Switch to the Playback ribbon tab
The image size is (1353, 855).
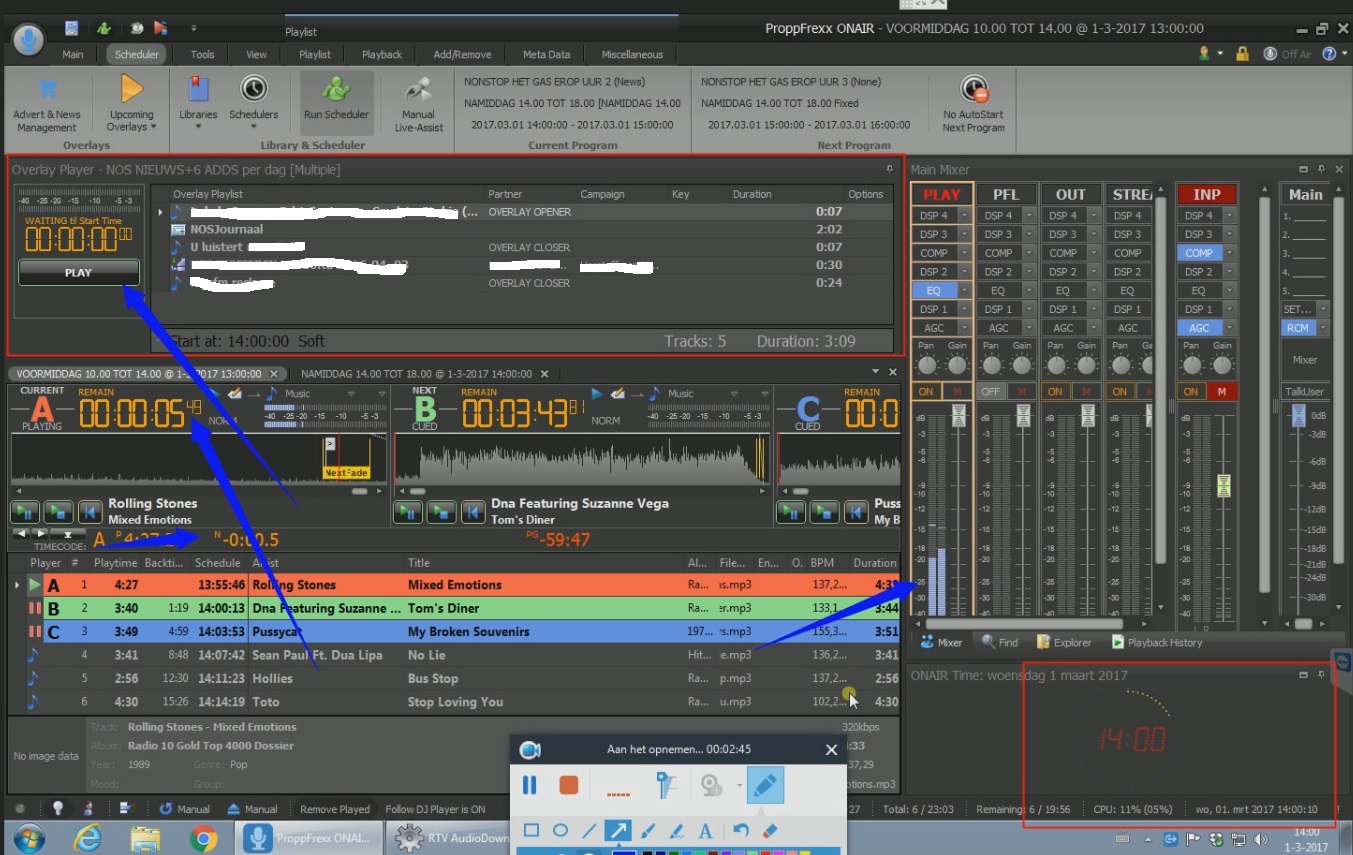coord(382,54)
